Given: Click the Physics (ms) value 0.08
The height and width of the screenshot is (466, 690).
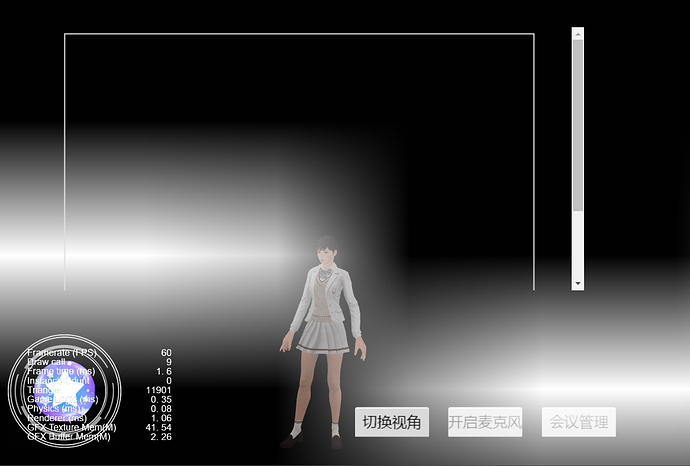Looking at the screenshot, I should pyautogui.click(x=161, y=409).
